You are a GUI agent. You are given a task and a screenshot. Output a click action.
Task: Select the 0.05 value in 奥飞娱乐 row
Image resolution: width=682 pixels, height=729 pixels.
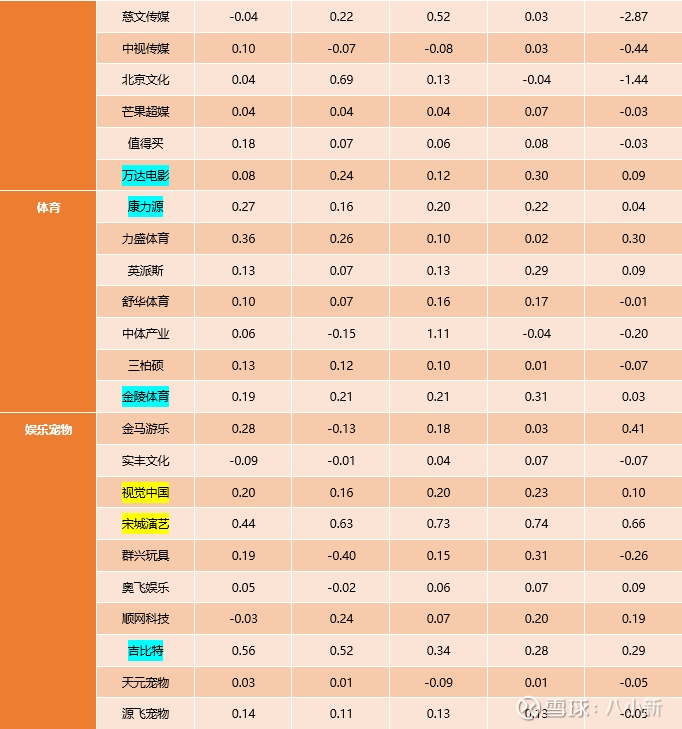[x=244, y=588]
